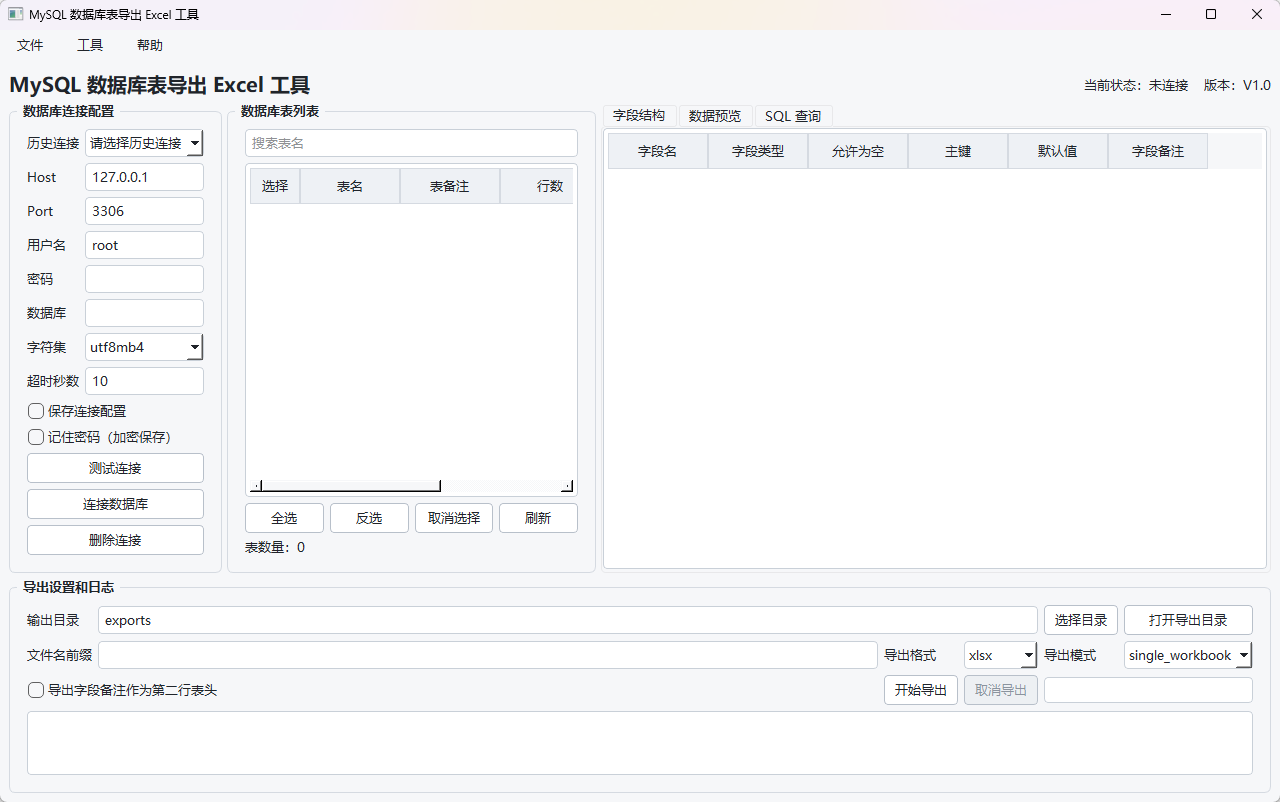Click the 字段类型 column header

(758, 151)
